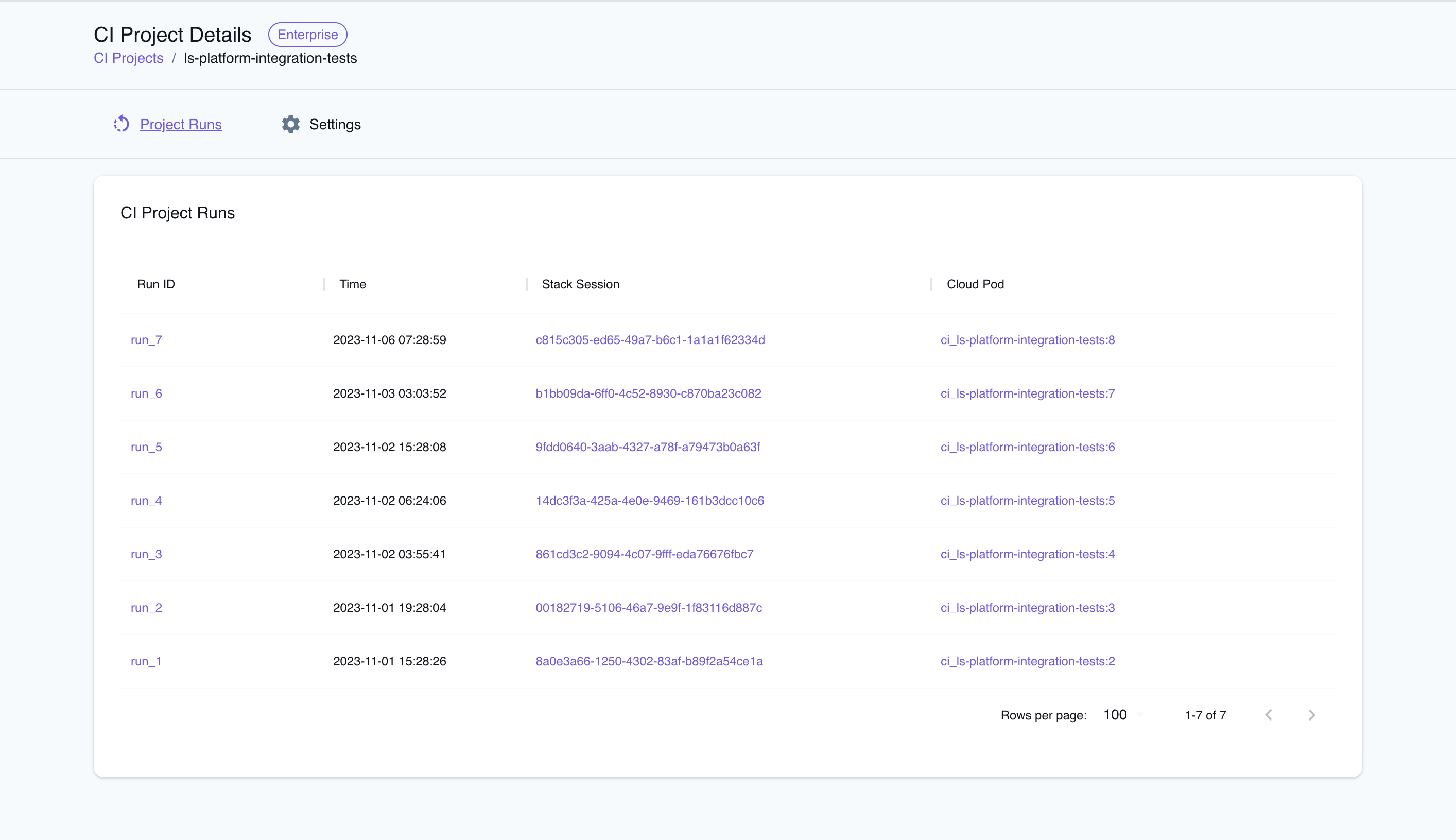The image size is (1456, 840).
Task: Click the Project Runs history icon
Action: (122, 124)
